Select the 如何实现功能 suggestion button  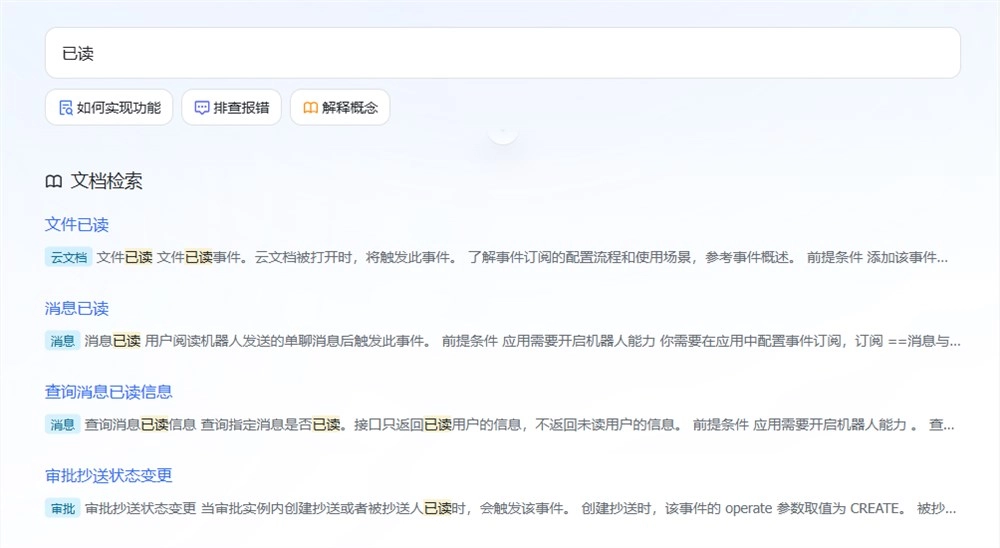pyautogui.click(x=109, y=108)
